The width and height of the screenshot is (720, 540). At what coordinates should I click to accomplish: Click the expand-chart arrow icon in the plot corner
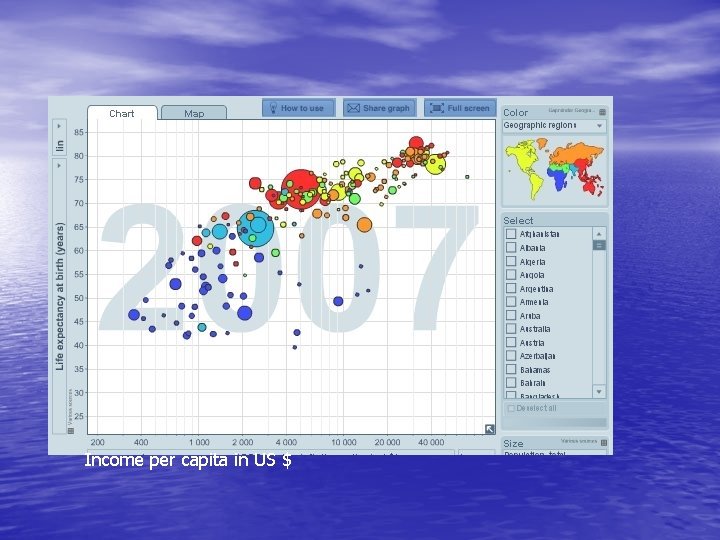pos(489,429)
